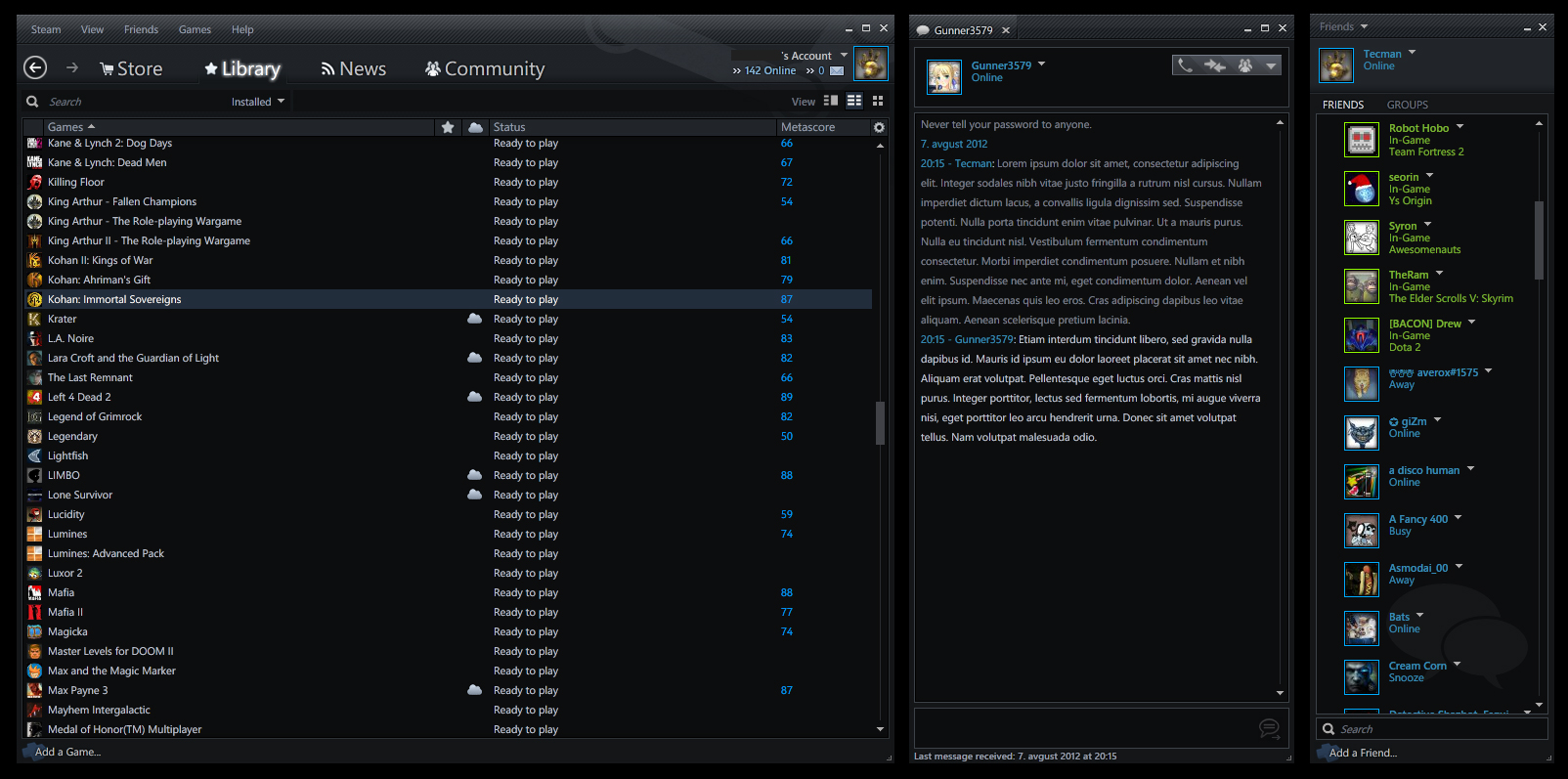1568x779 pixels.
Task: Sort by the cloud sync column header
Action: [x=475, y=127]
